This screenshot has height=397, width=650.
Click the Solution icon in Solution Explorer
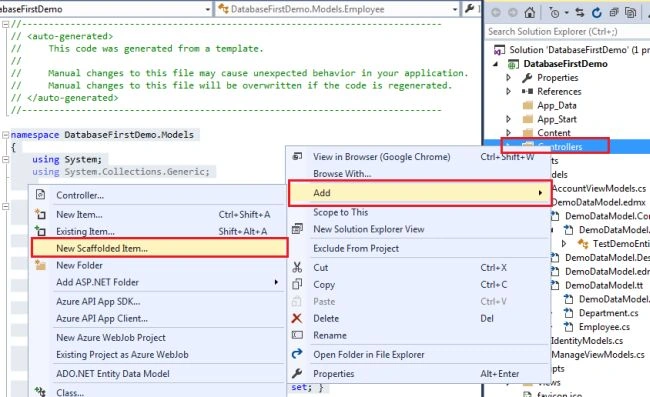499,50
